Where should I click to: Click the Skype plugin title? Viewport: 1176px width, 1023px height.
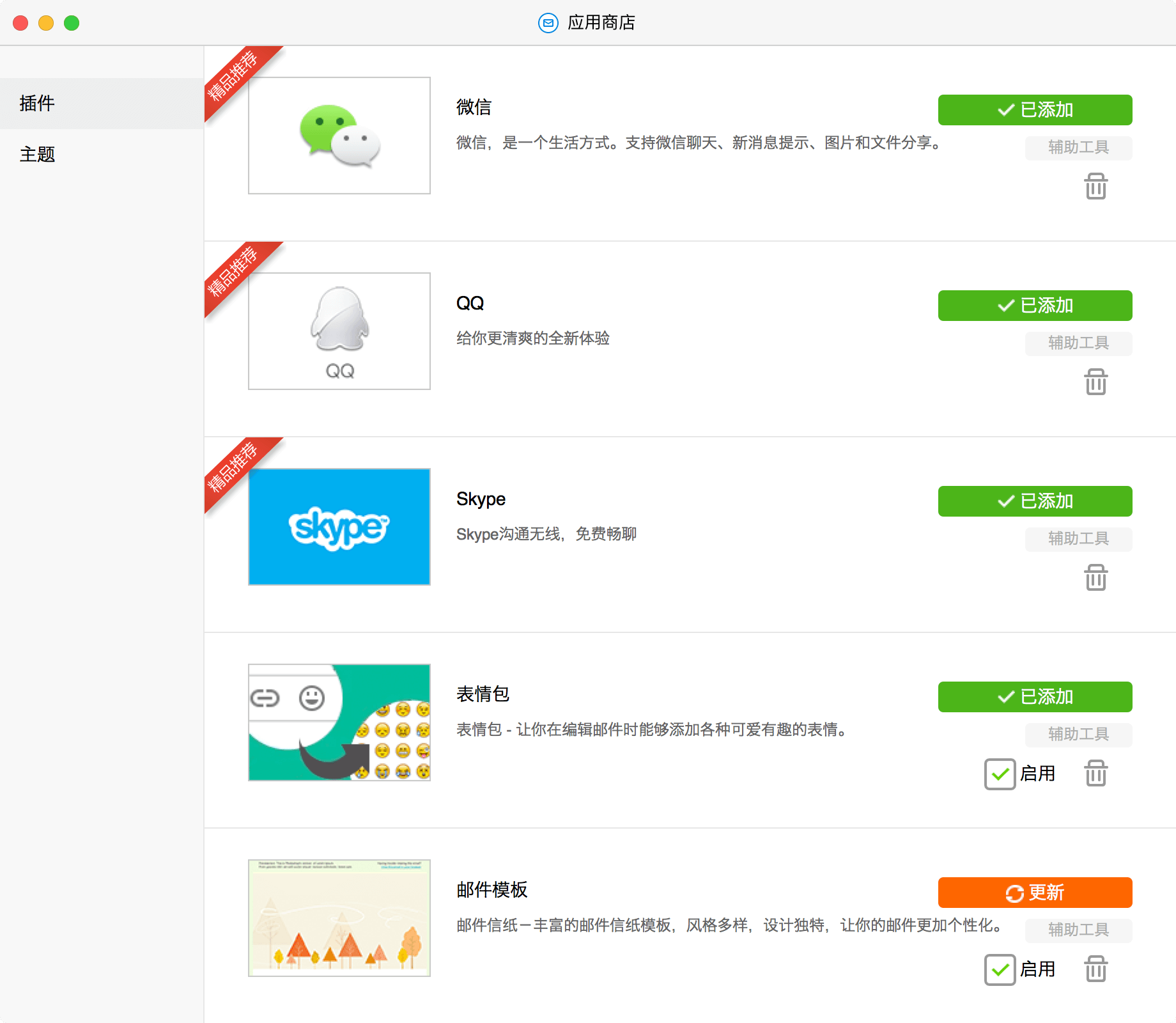click(481, 499)
